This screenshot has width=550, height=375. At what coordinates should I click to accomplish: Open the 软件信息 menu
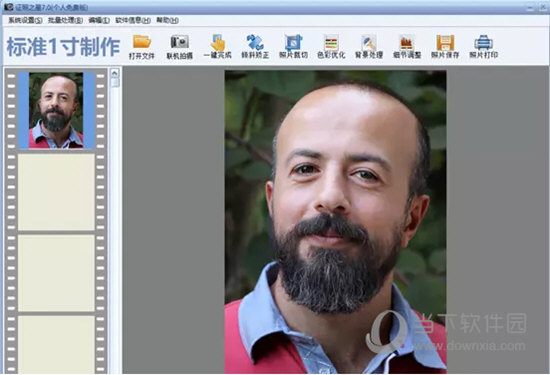pos(133,20)
